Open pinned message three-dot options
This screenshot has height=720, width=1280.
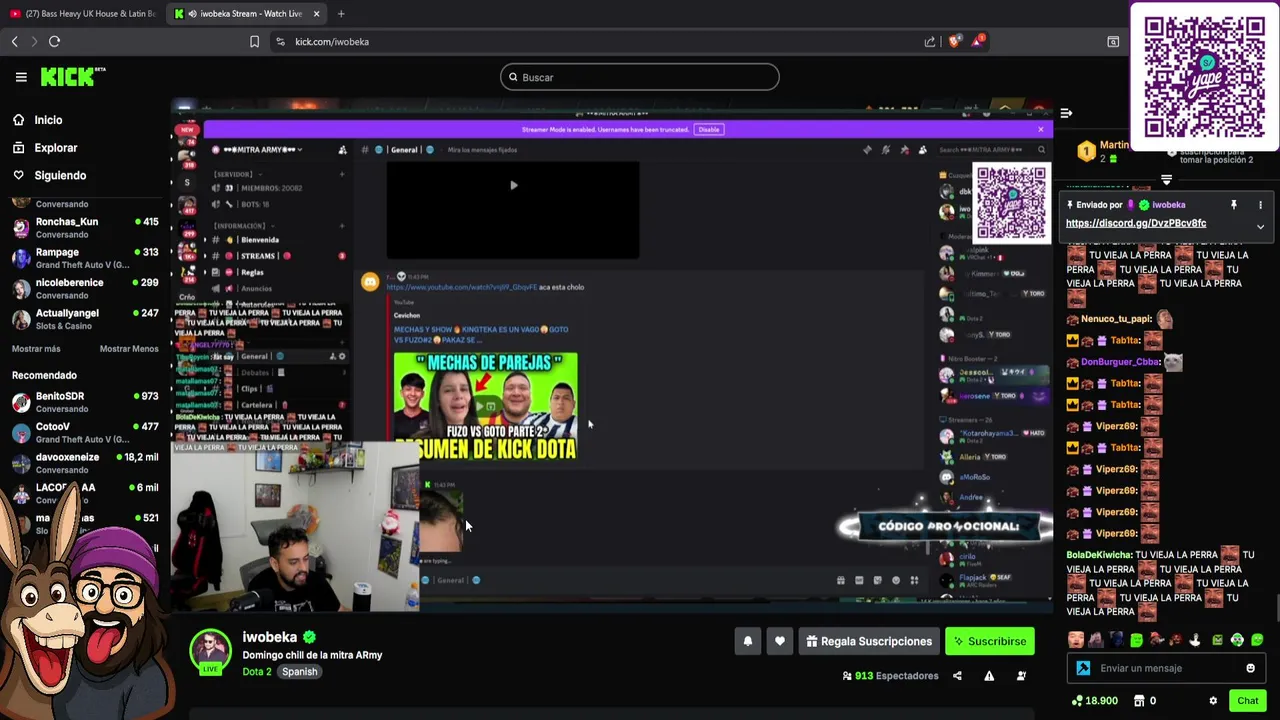1260,205
